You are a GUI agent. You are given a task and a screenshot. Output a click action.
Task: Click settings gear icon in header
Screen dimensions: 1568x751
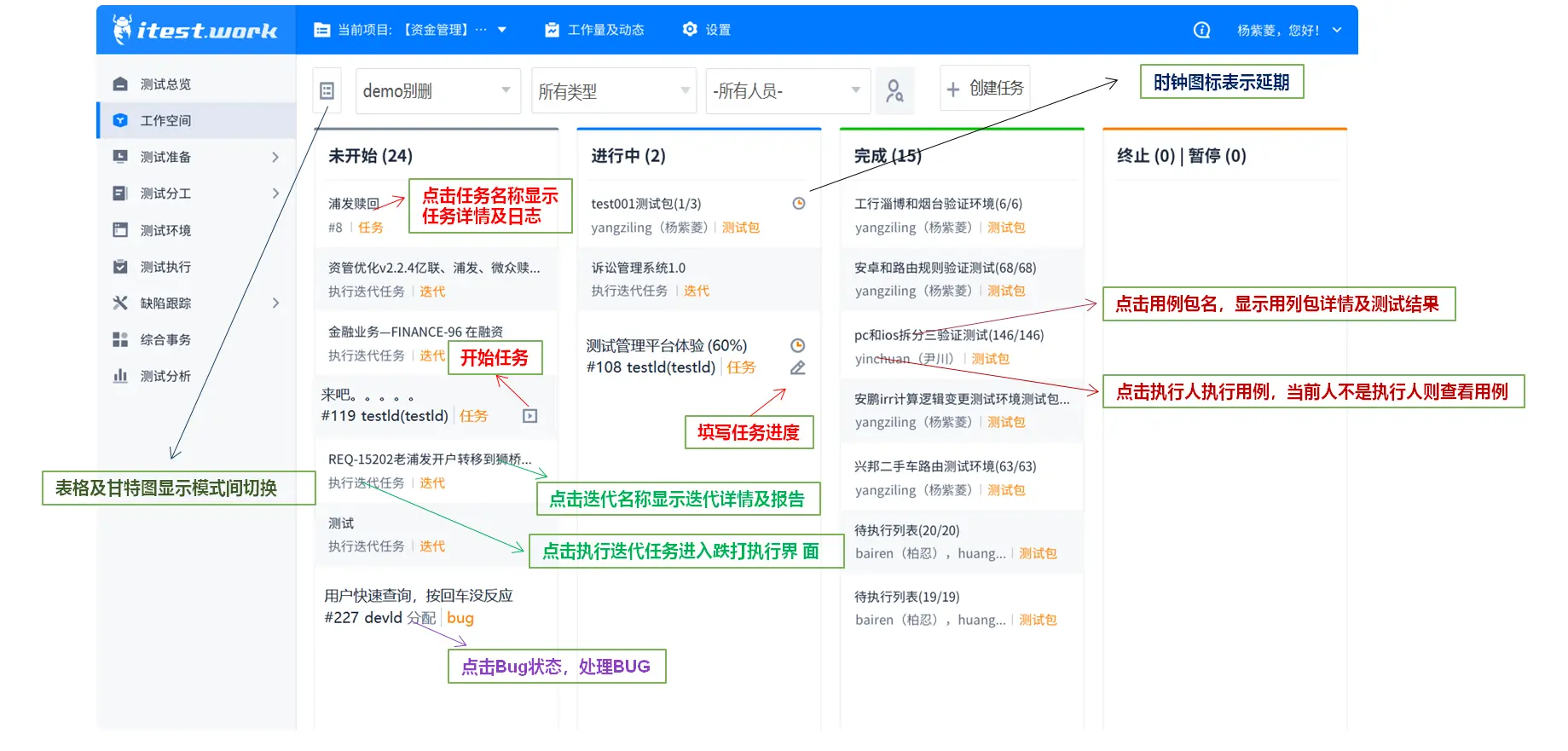(690, 30)
